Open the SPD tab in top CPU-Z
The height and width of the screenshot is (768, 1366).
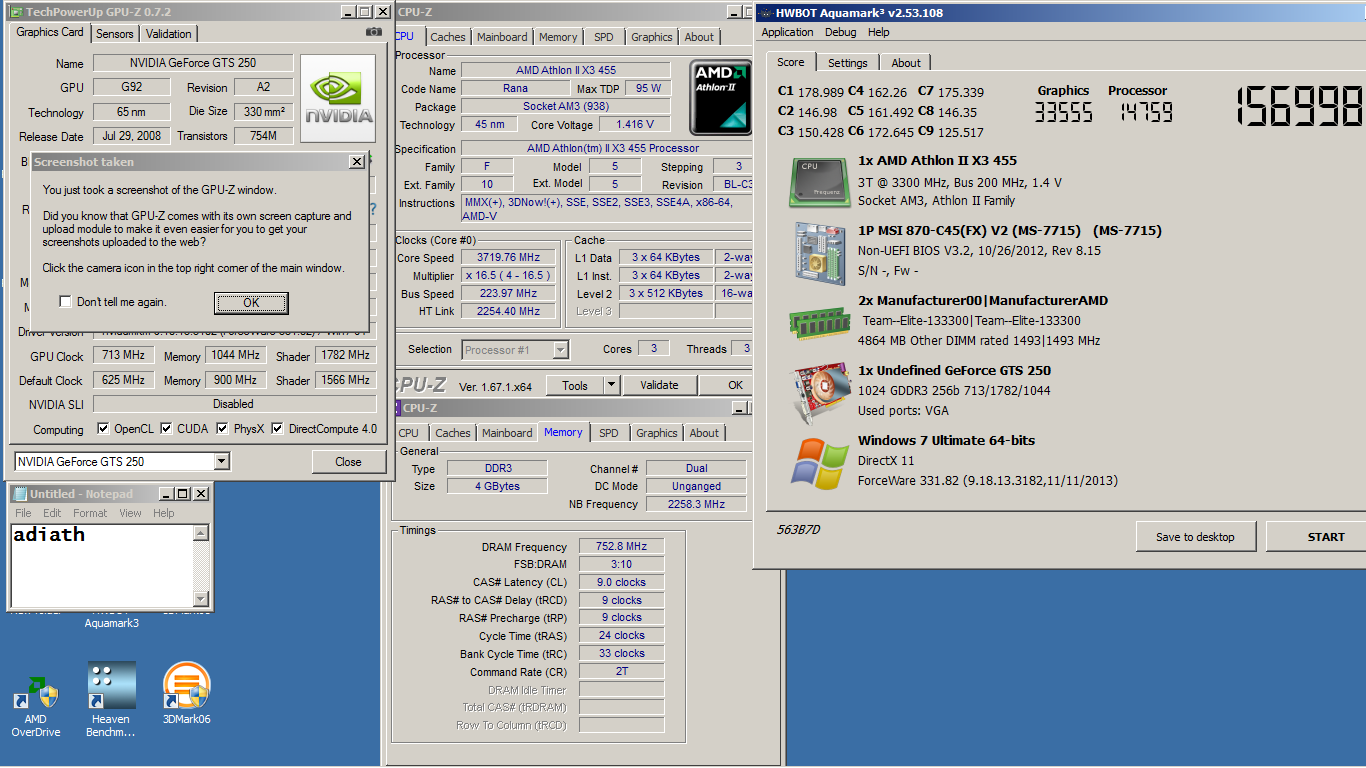click(x=604, y=37)
